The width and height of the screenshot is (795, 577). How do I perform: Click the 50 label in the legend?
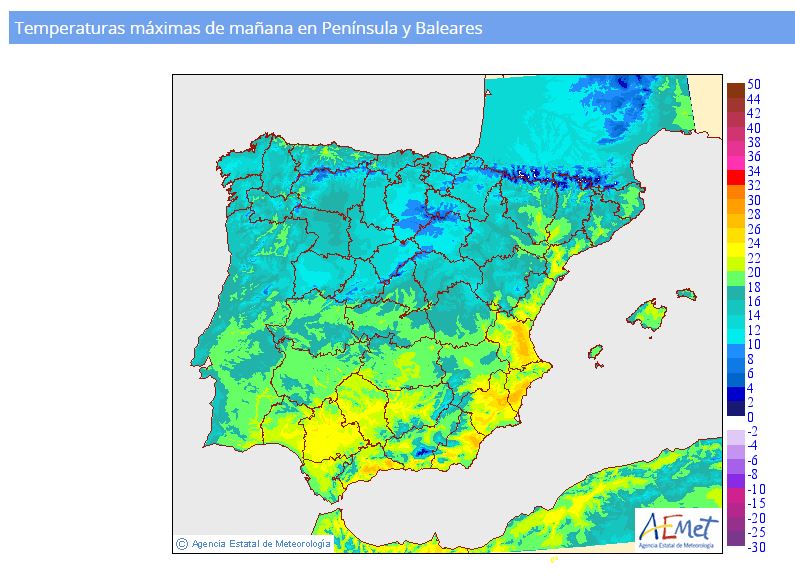pos(754,84)
